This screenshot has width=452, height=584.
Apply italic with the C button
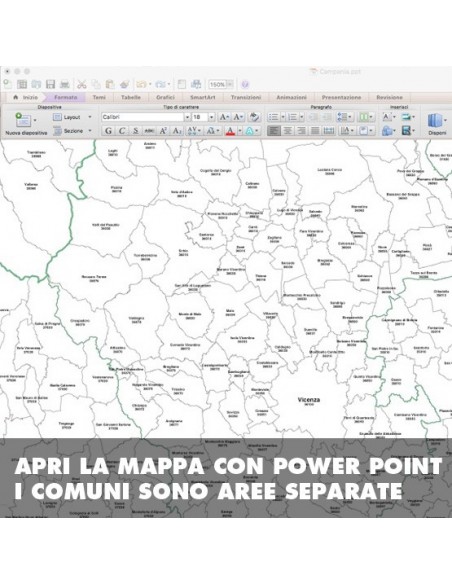coord(122,131)
